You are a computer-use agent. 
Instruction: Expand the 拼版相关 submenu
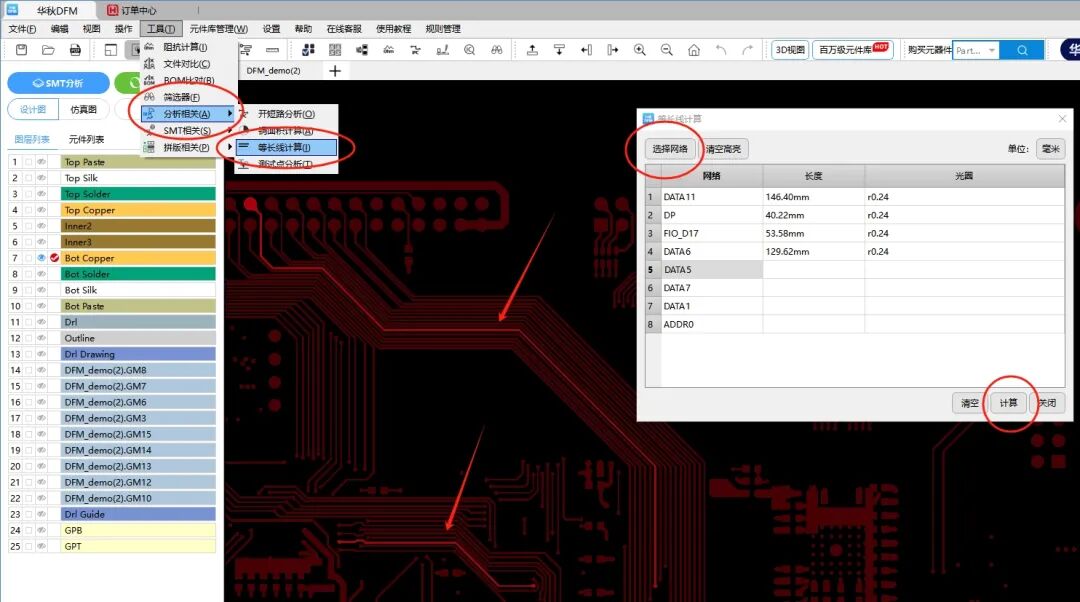click(x=187, y=148)
